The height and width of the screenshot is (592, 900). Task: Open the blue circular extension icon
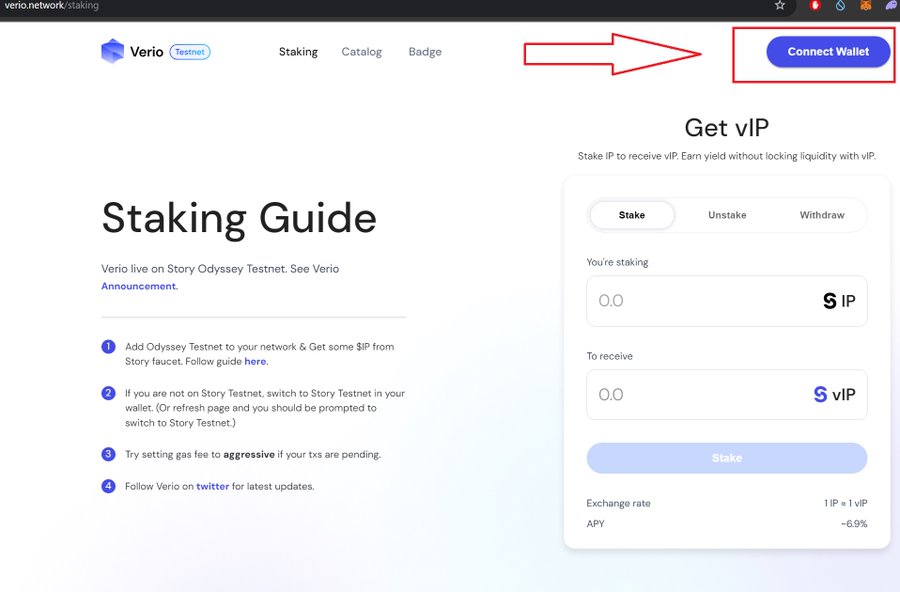(x=840, y=6)
